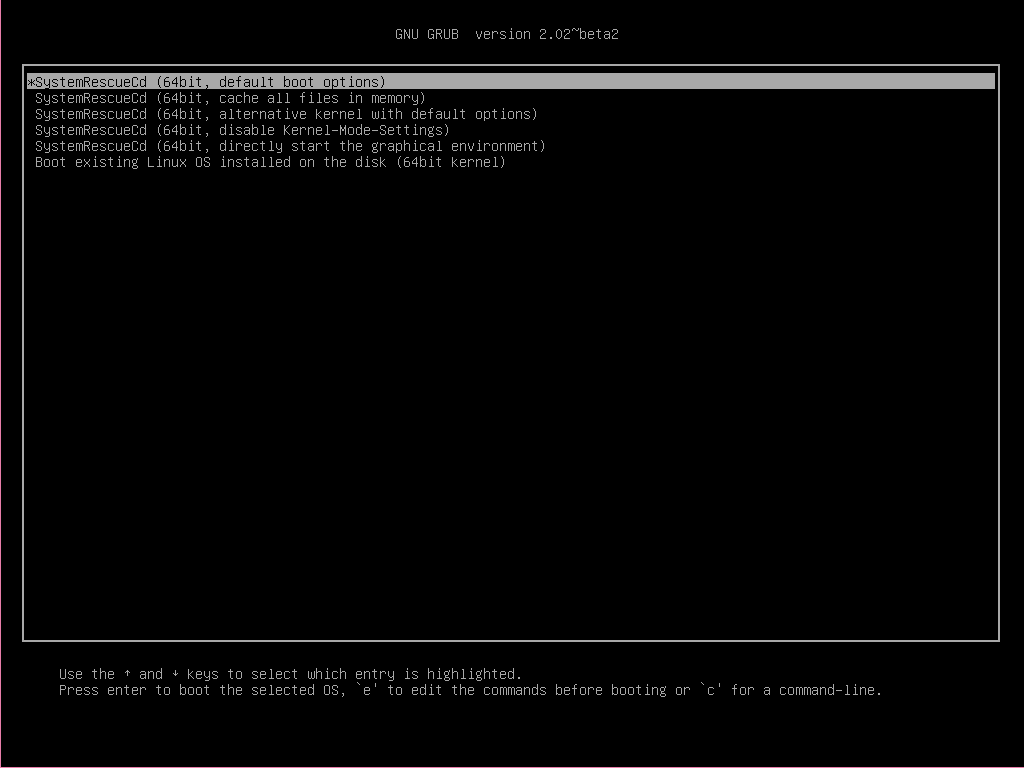Click the GNU GRUB version 2.02~beta2 title
1024x768 pixels.
tap(507, 34)
